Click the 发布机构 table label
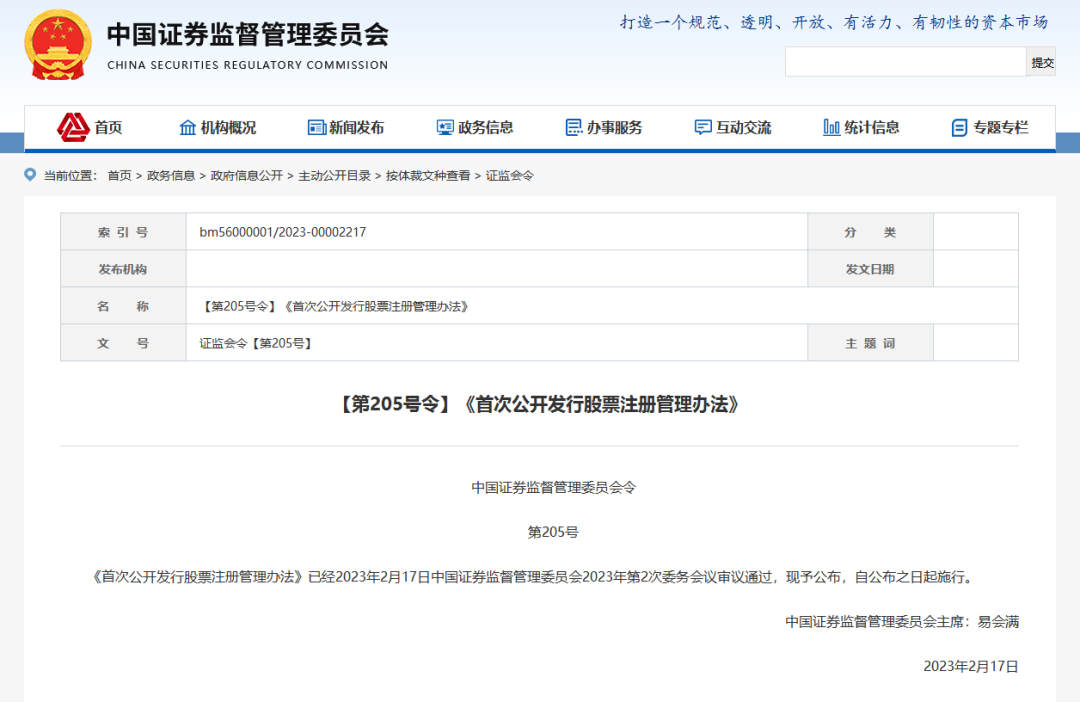 [x=123, y=269]
